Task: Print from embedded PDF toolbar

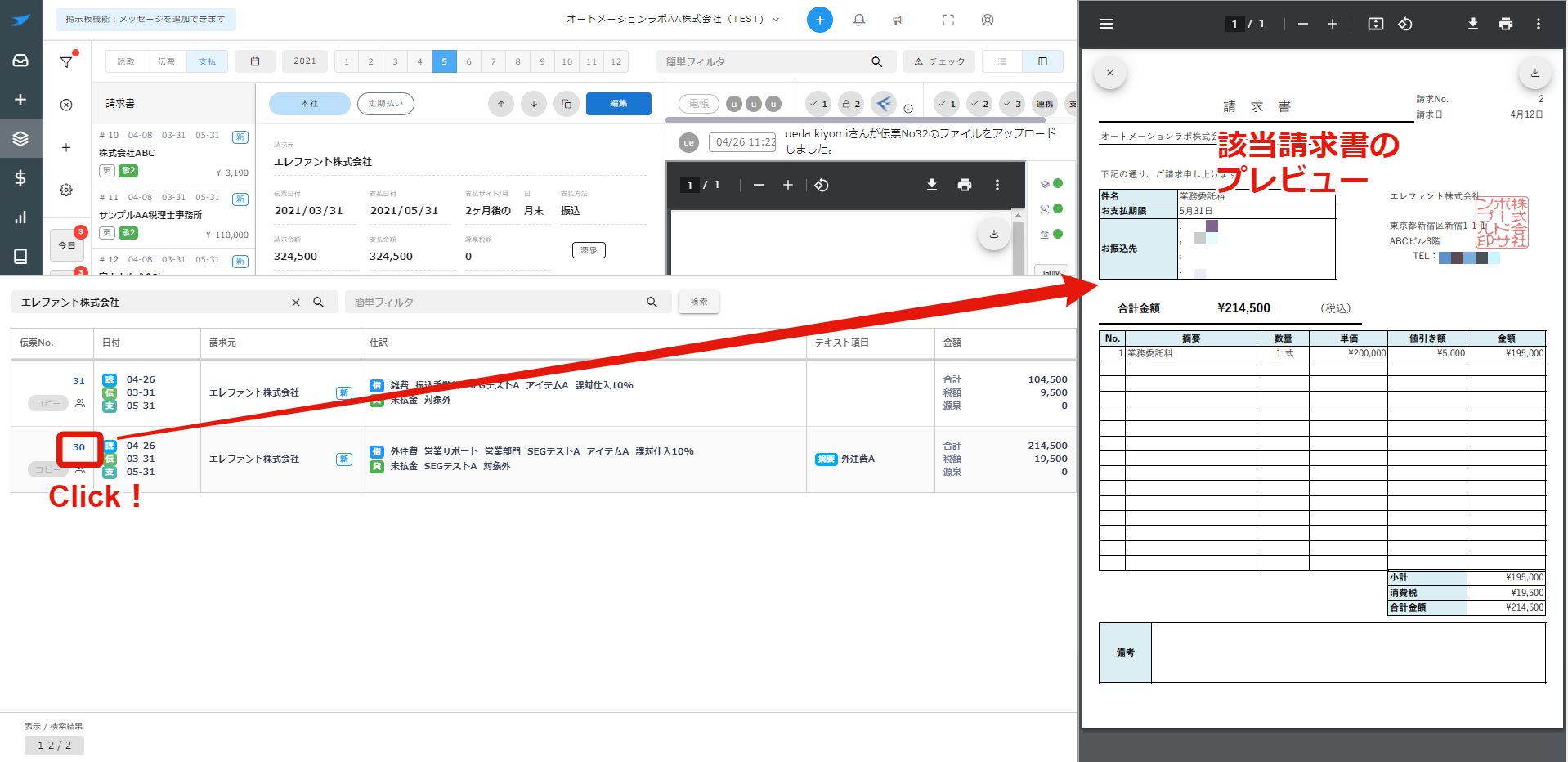Action: click(x=965, y=185)
